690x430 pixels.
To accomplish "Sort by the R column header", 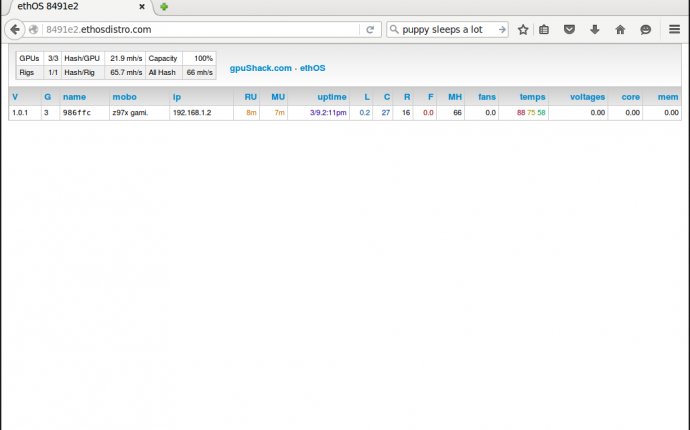I will click(407, 97).
